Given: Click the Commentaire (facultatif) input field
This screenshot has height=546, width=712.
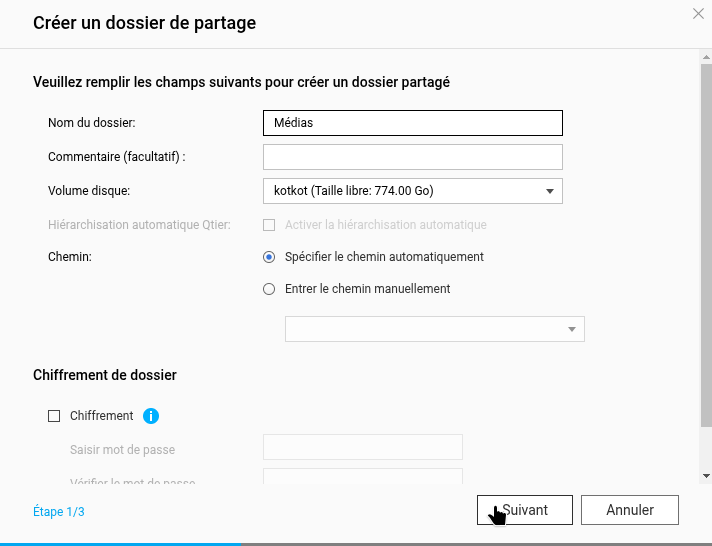Looking at the screenshot, I should pyautogui.click(x=413, y=157).
